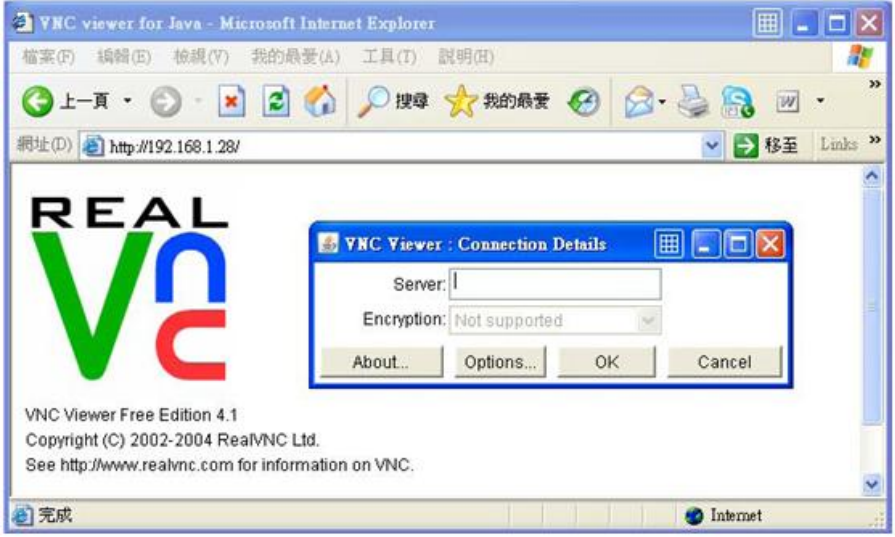Click the Internet zone globe icon
The image size is (895, 537).
[x=694, y=515]
